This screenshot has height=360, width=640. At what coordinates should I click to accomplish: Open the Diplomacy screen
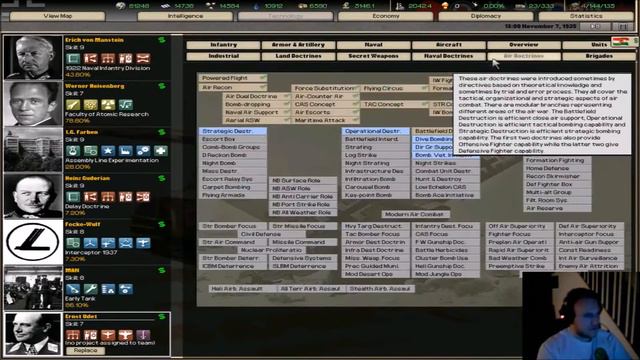[486, 16]
